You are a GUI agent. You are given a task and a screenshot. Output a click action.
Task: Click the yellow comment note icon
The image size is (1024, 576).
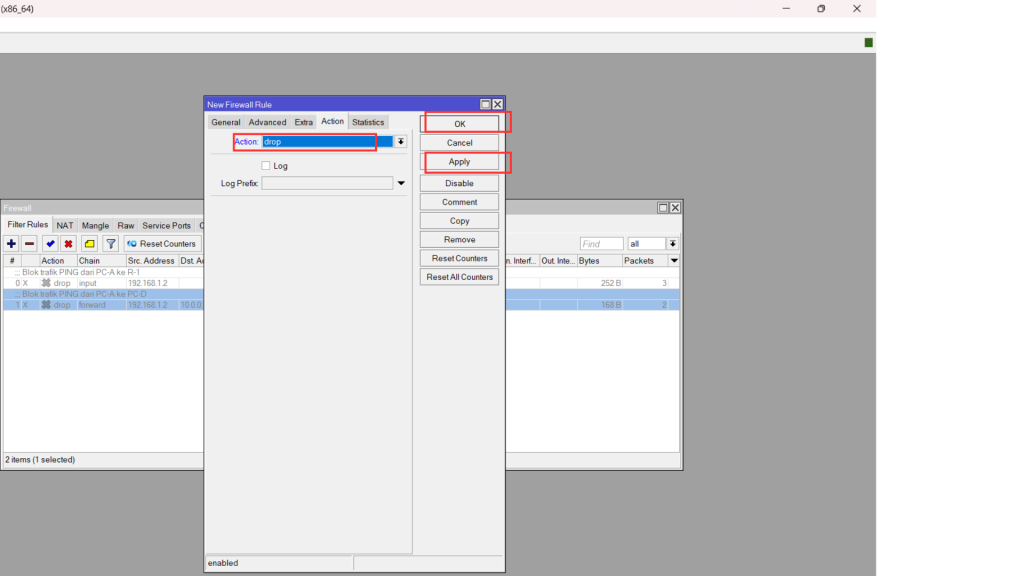tap(90, 244)
